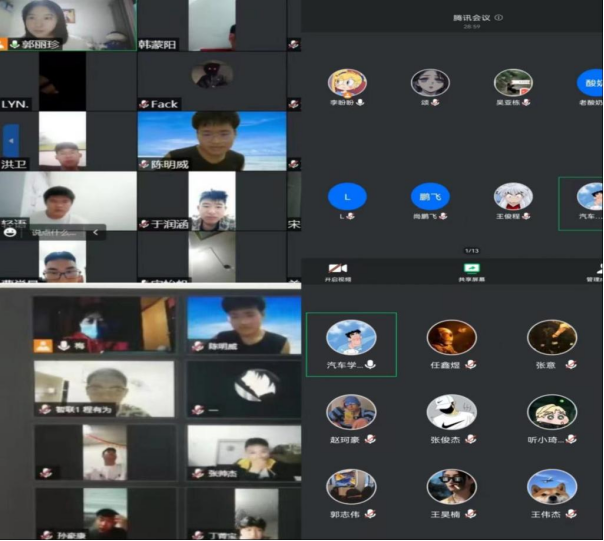This screenshot has width=604, height=541.
Task: Select 张意's dark avatar
Action: point(552,337)
